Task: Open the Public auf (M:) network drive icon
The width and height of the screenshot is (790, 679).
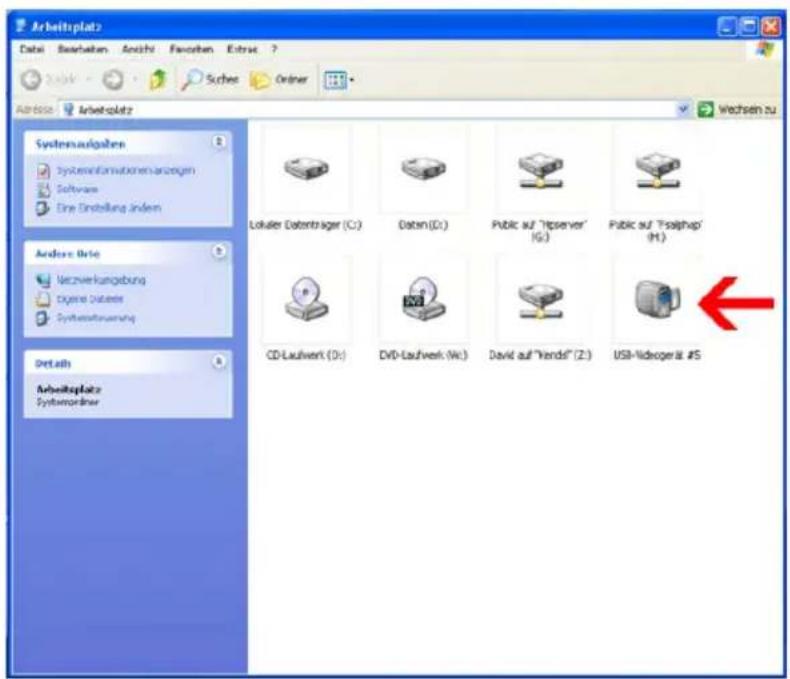Action: [x=657, y=170]
